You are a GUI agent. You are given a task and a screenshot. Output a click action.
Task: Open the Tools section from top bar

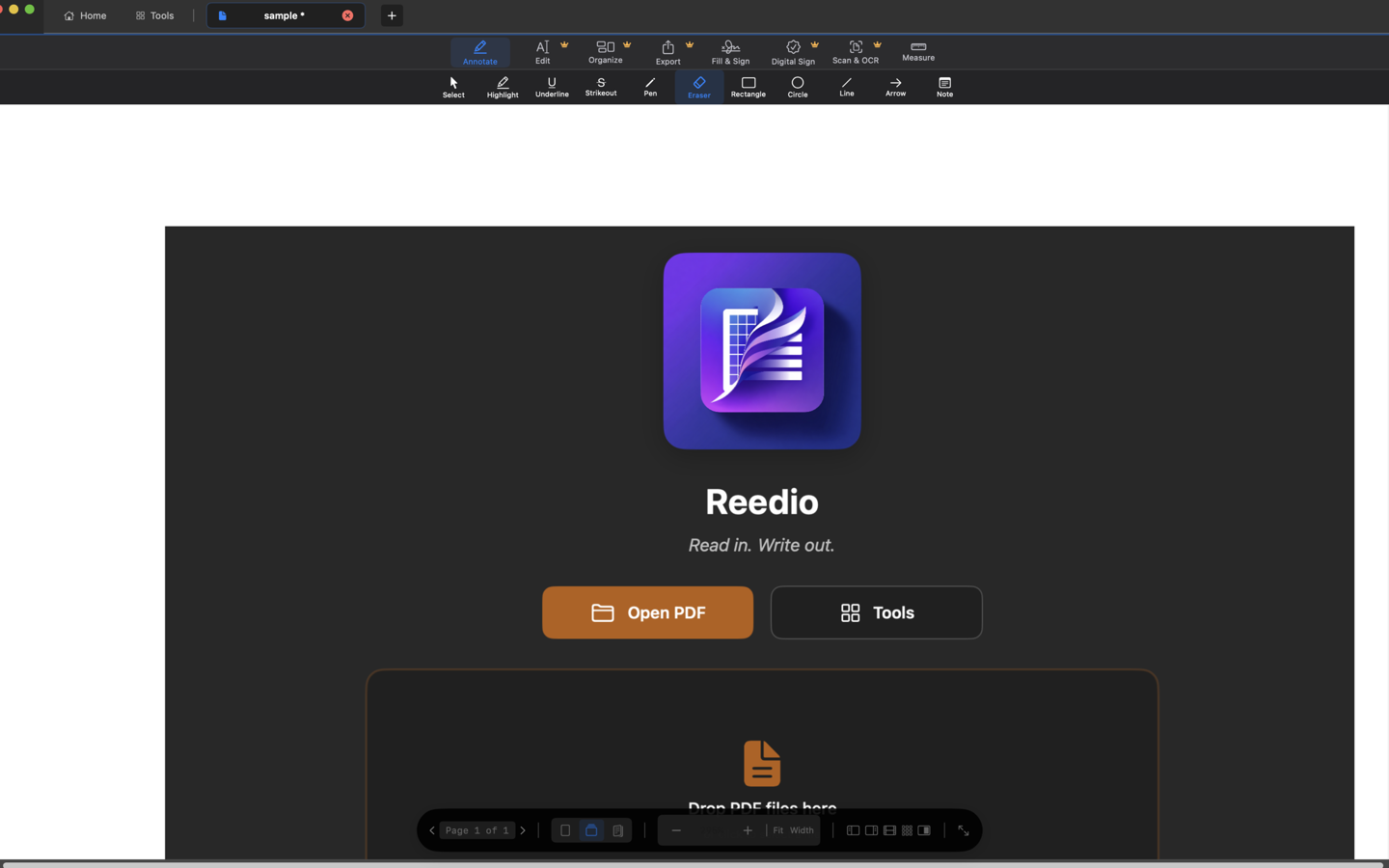[x=154, y=15]
